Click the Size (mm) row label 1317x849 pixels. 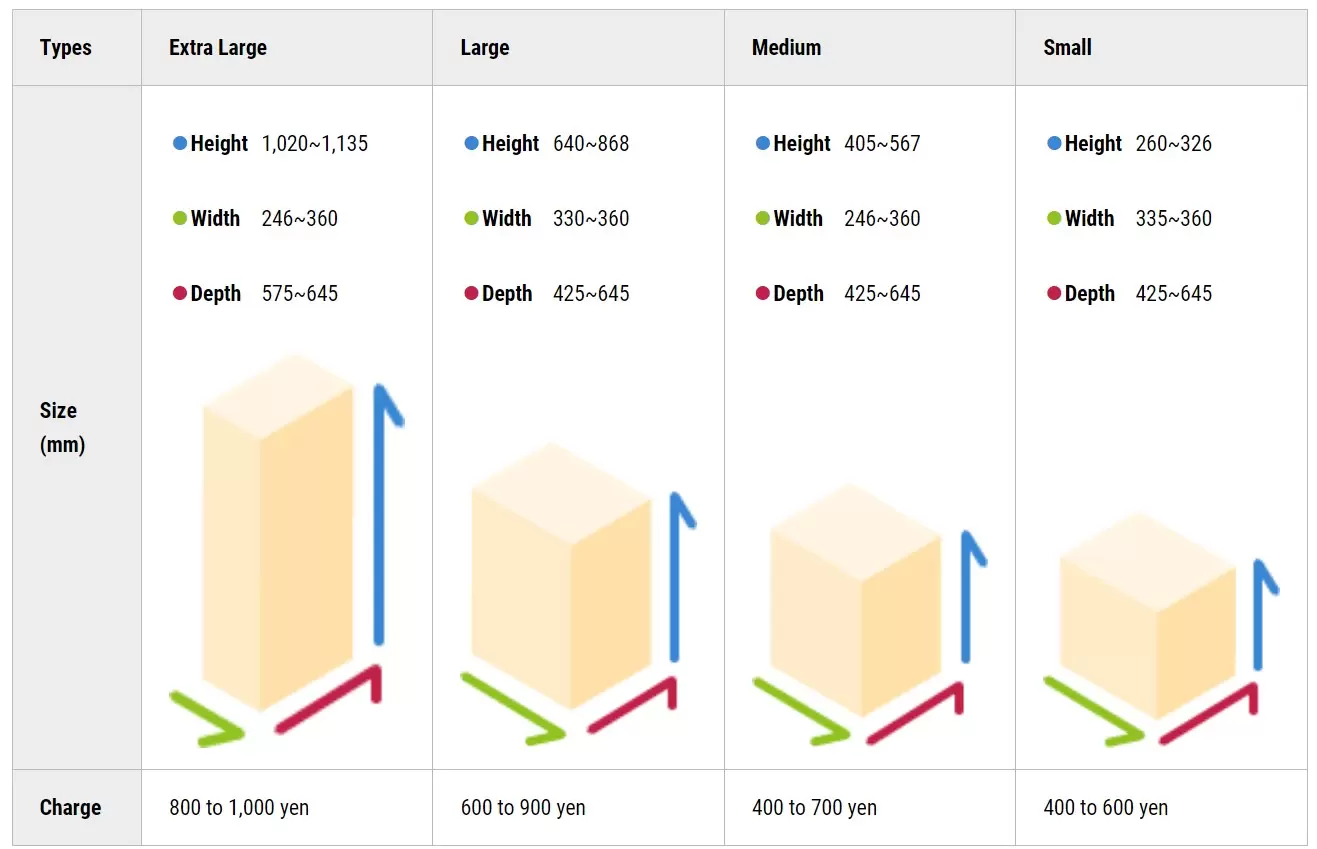tap(61, 427)
